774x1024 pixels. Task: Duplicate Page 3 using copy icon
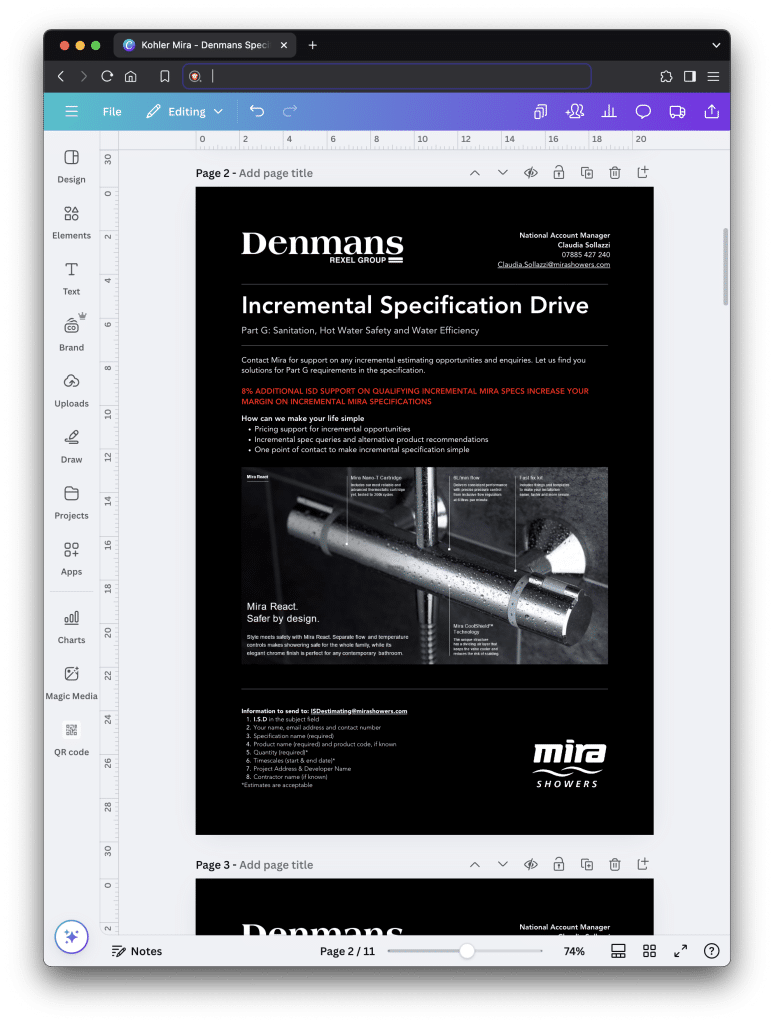(587, 865)
